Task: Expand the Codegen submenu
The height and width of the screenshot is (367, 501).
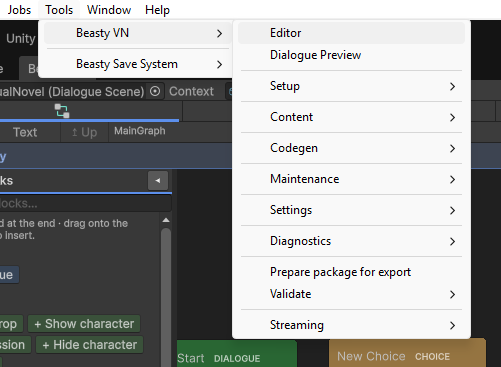Action: 351,148
